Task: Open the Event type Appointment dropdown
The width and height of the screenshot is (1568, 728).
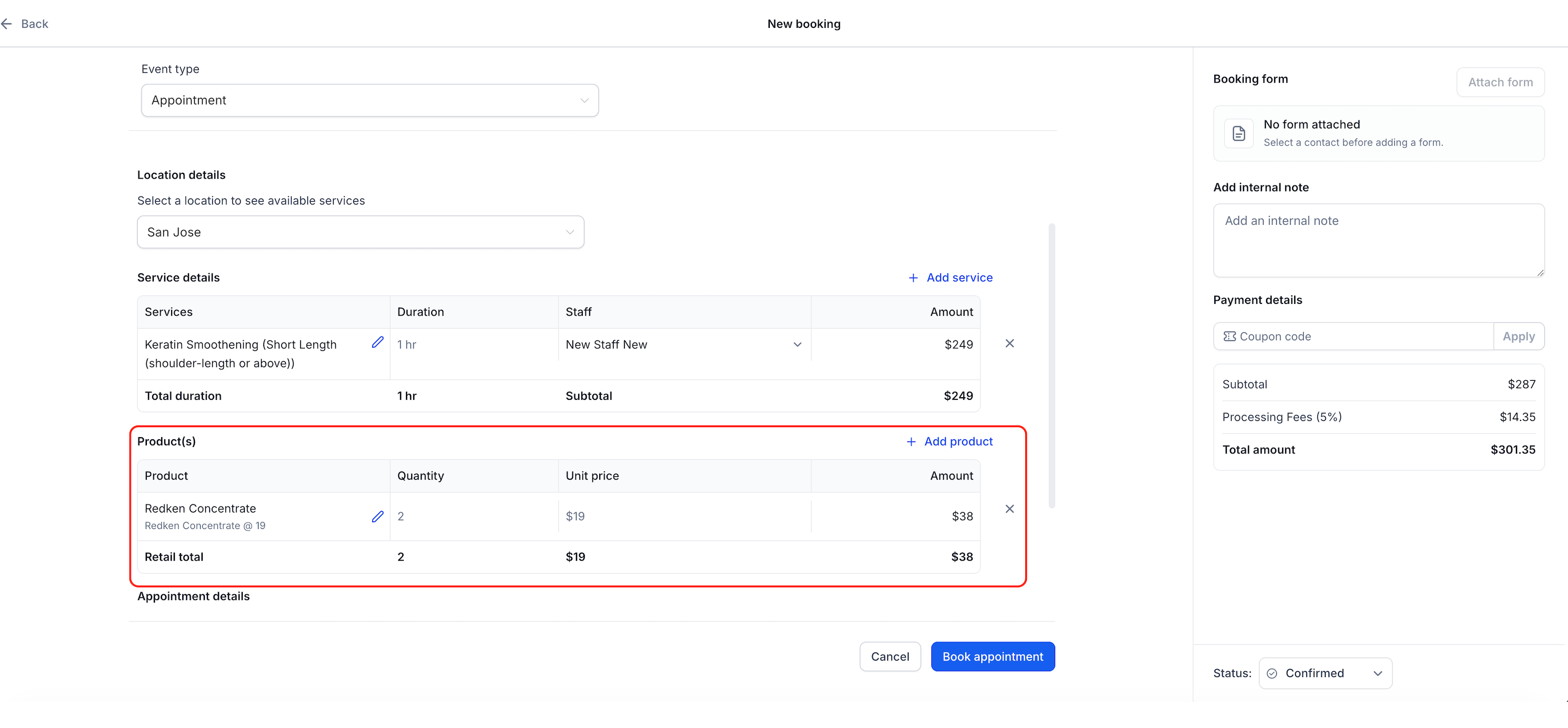Action: pyautogui.click(x=370, y=101)
